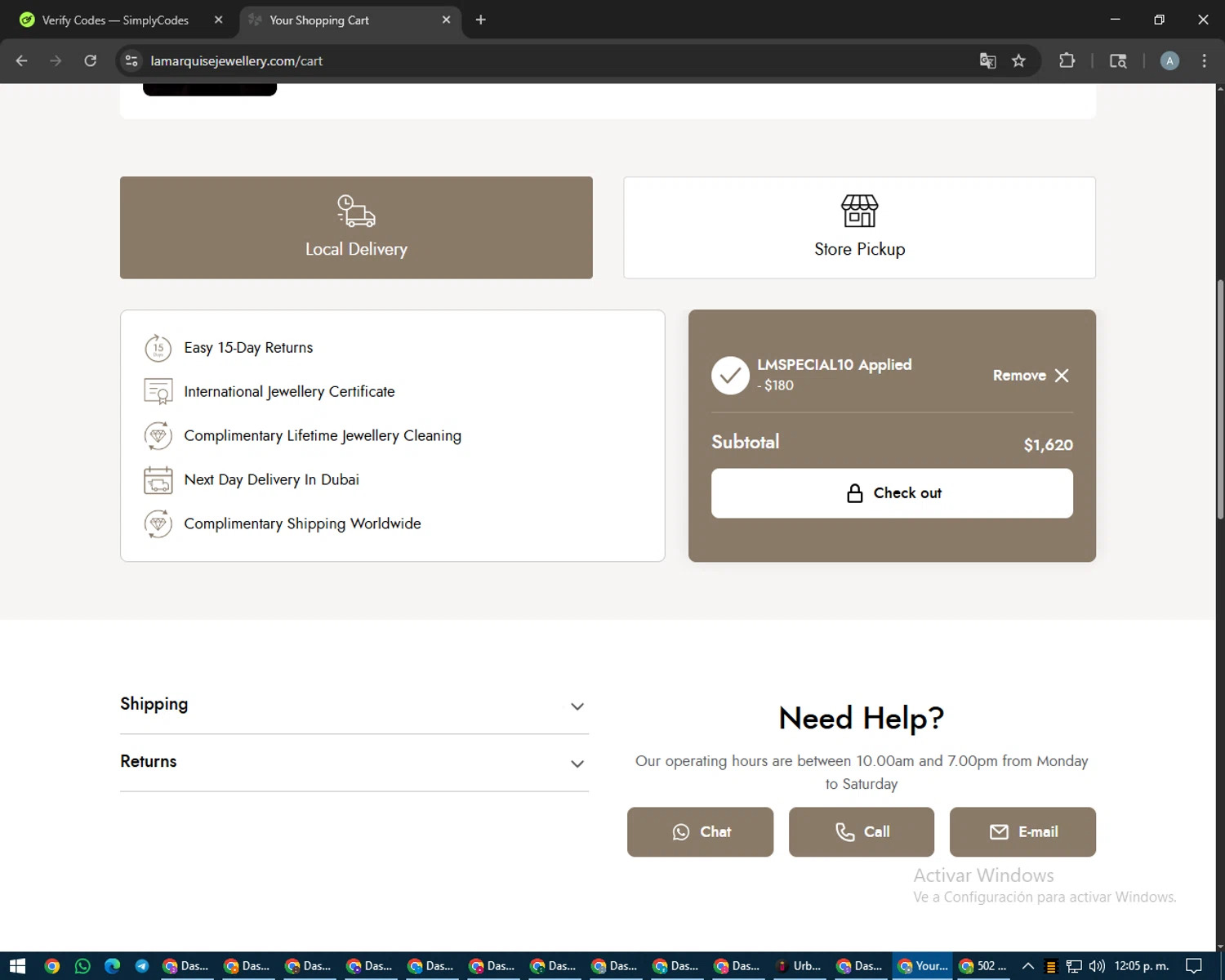Open the browser extensions menu
1225x980 pixels.
(x=1067, y=60)
